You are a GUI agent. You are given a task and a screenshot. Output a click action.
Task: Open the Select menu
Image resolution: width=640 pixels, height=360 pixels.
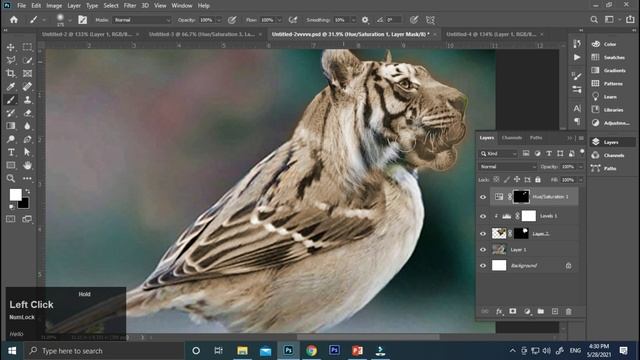(111, 6)
